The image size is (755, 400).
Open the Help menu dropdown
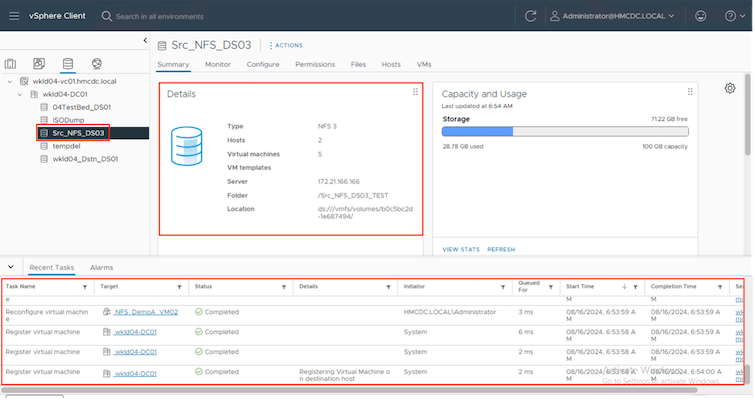pos(733,16)
